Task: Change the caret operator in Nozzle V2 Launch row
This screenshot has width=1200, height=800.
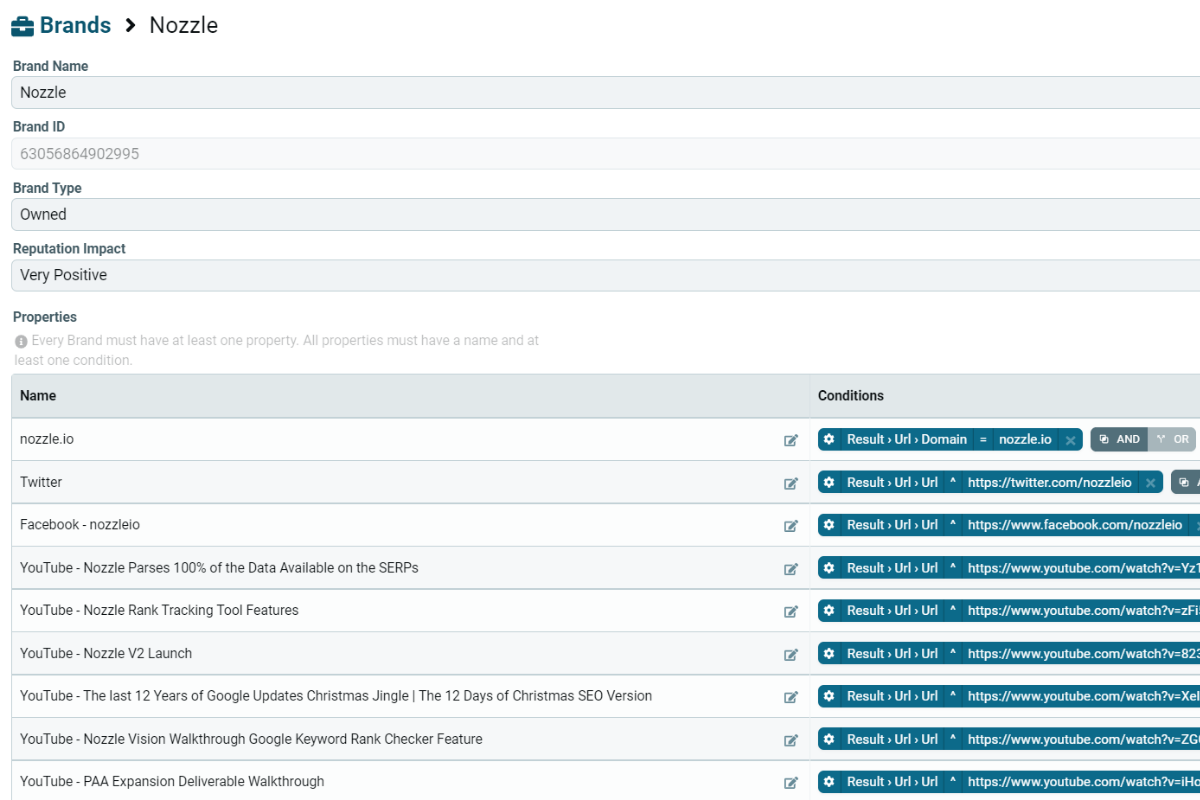Action: point(953,653)
